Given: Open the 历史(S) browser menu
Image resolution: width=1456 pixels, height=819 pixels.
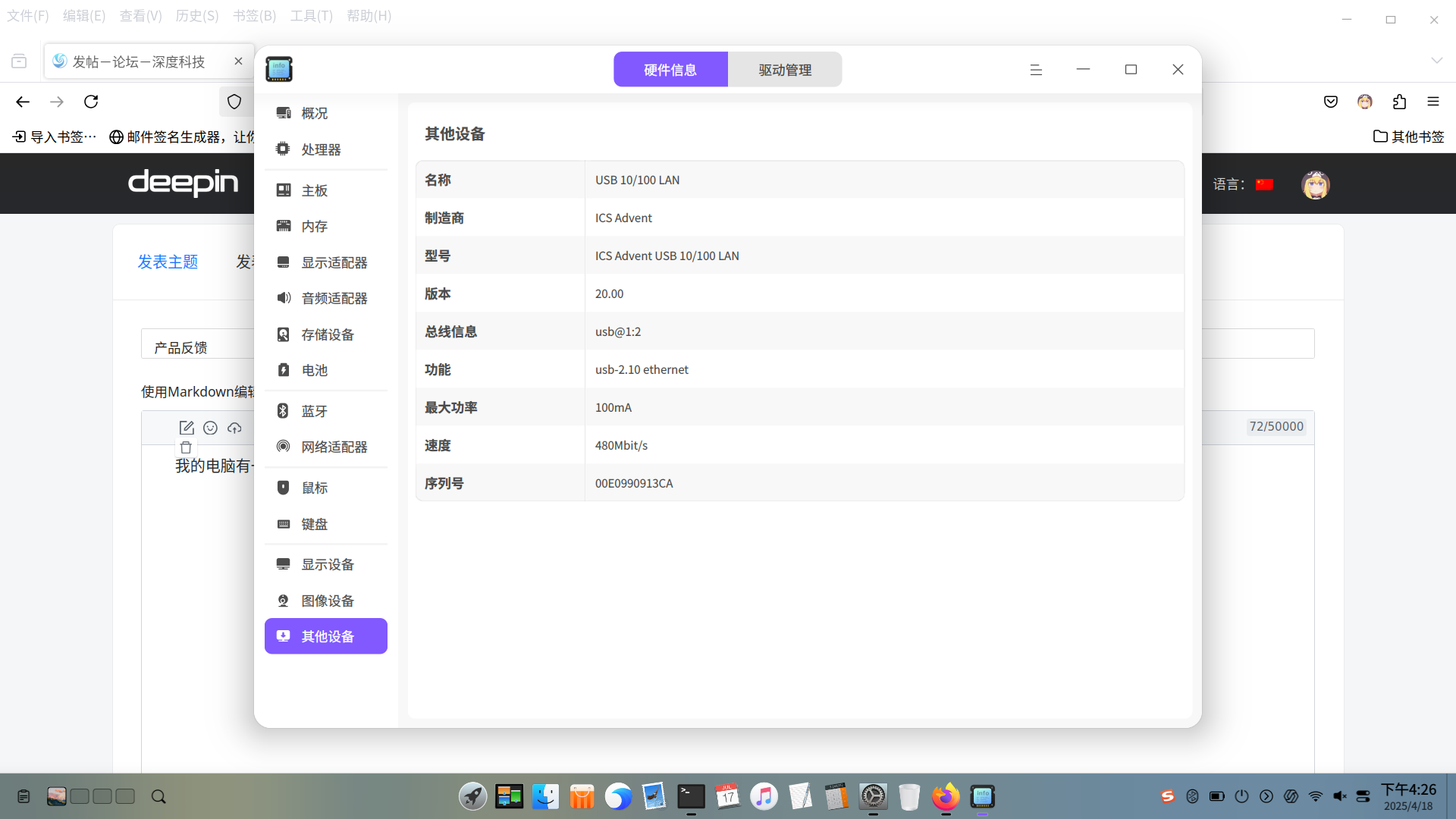Looking at the screenshot, I should coord(197,16).
